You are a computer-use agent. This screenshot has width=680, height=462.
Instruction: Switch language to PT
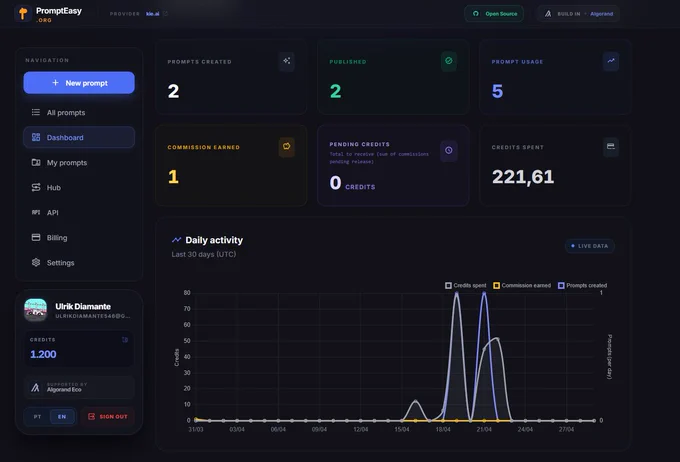[x=37, y=416]
